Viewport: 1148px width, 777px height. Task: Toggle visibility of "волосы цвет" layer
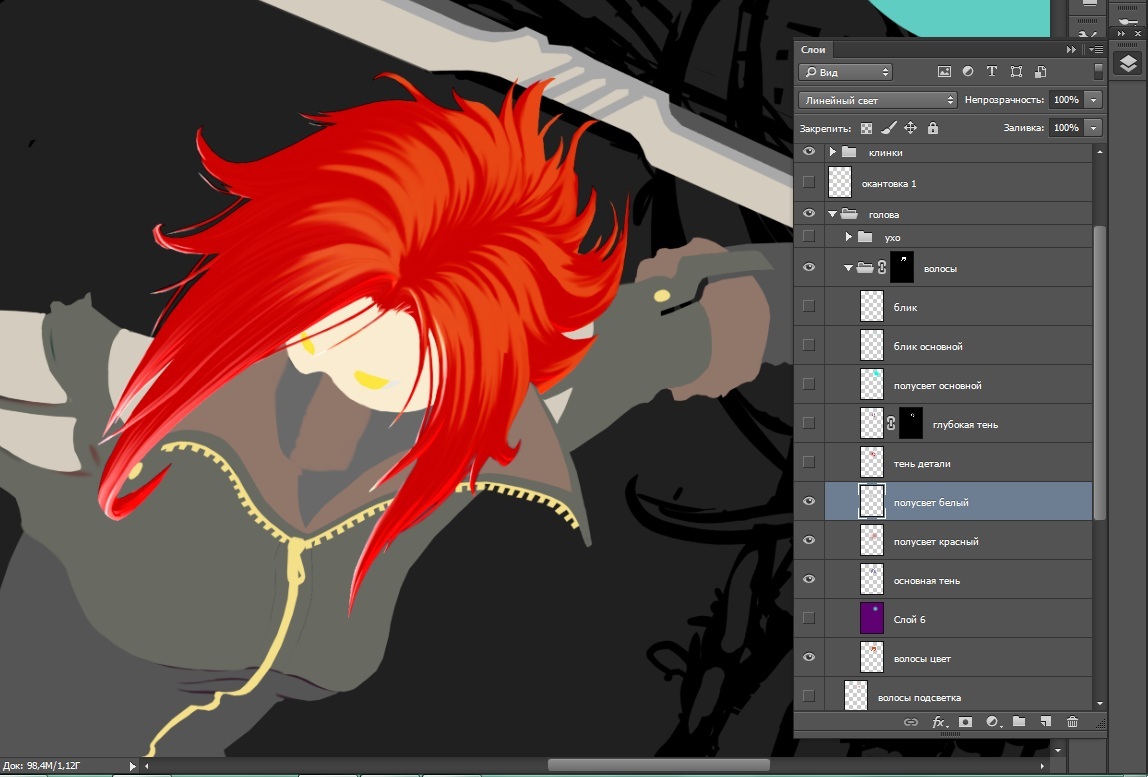pos(809,657)
